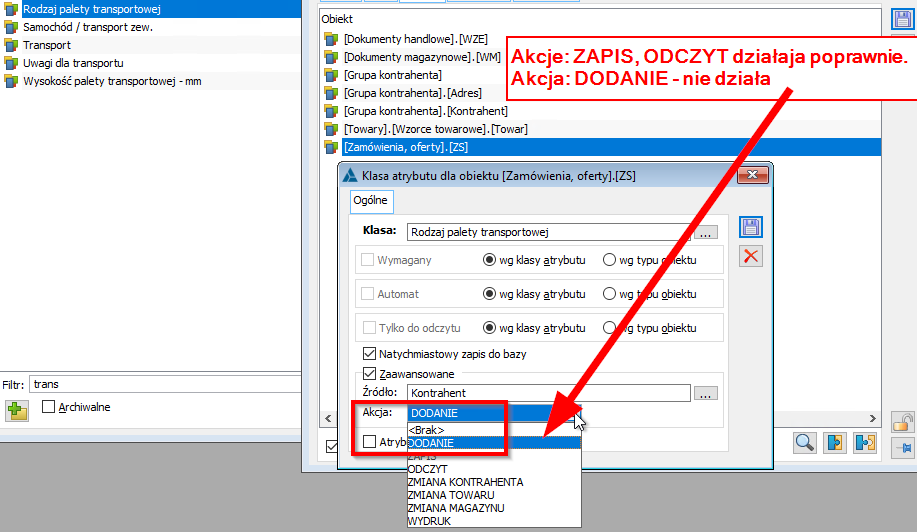Image resolution: width=917 pixels, height=532 pixels.
Task: Close the Klasa atrybutu dialog
Action: [752, 175]
